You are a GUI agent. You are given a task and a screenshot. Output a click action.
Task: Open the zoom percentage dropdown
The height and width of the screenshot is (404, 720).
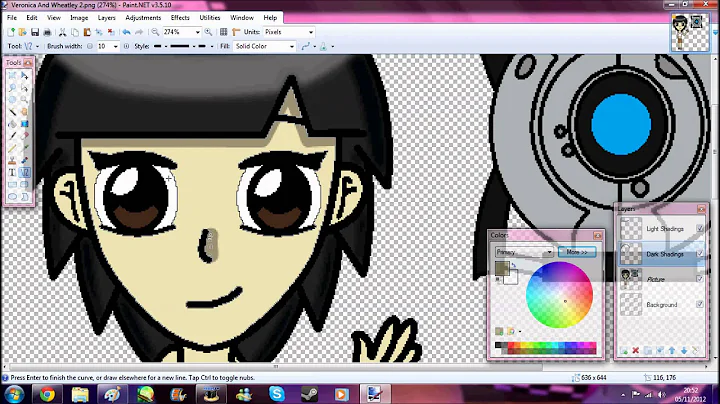coord(197,32)
